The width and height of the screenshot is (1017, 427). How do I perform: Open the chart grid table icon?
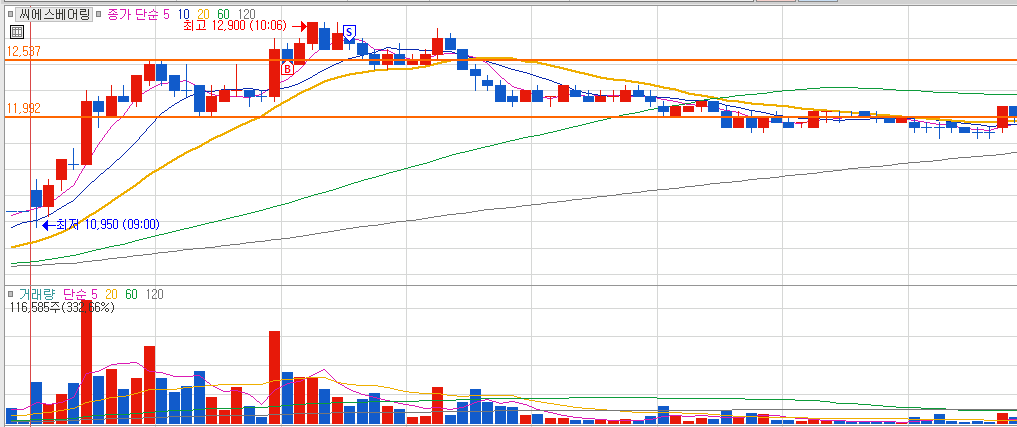pos(18,32)
